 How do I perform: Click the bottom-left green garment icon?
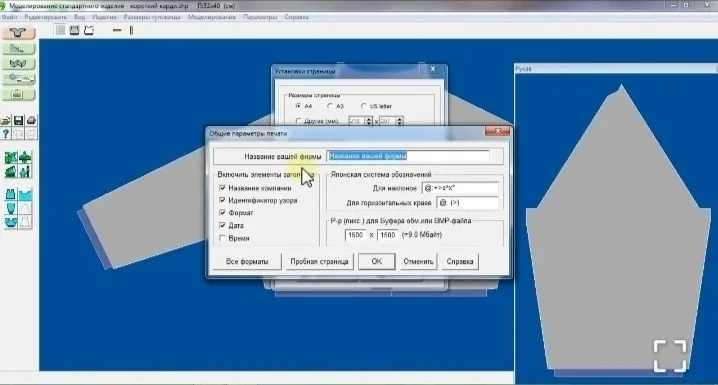pyautogui.click(x=11, y=172)
